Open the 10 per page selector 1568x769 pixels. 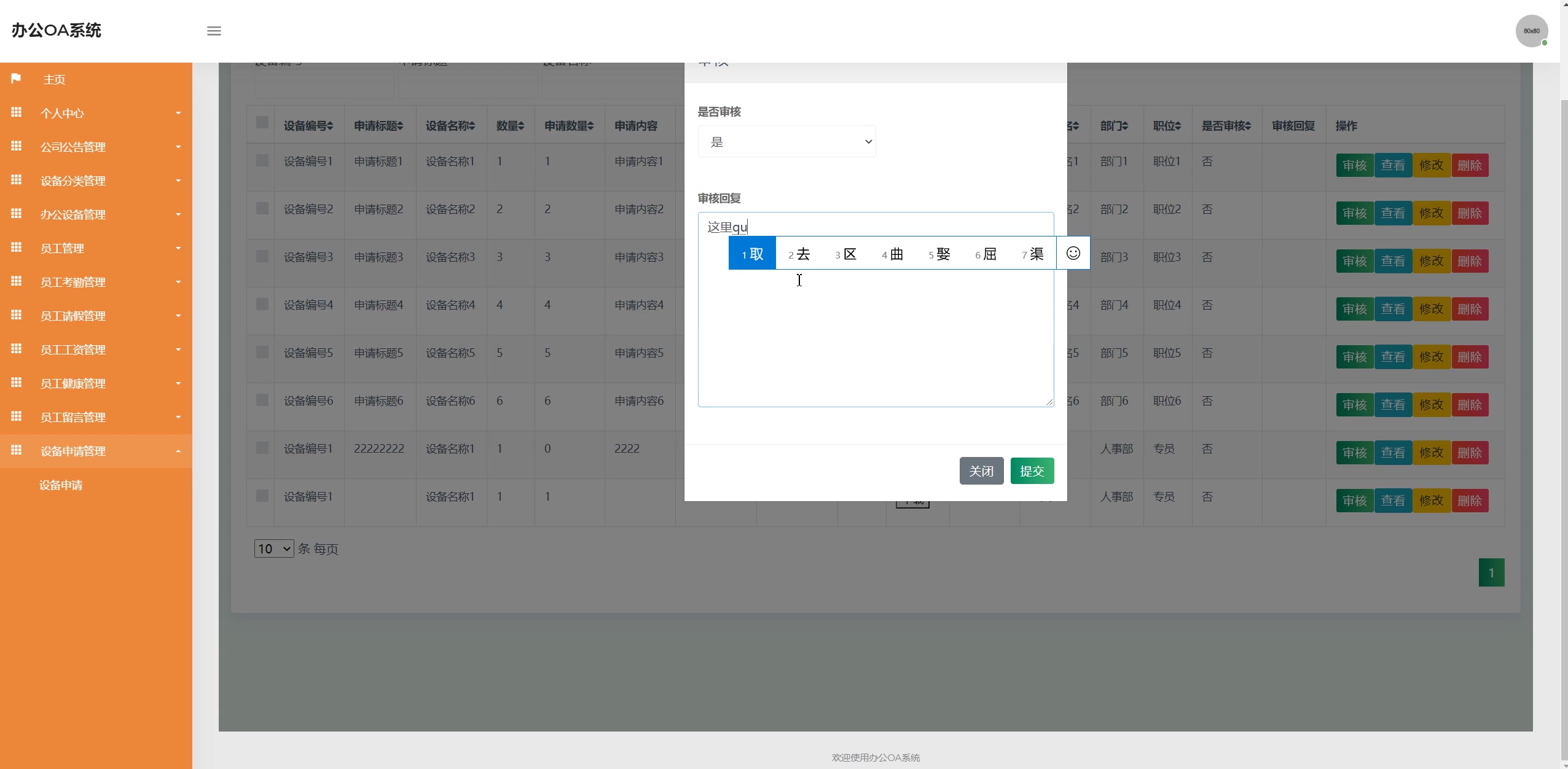[274, 548]
